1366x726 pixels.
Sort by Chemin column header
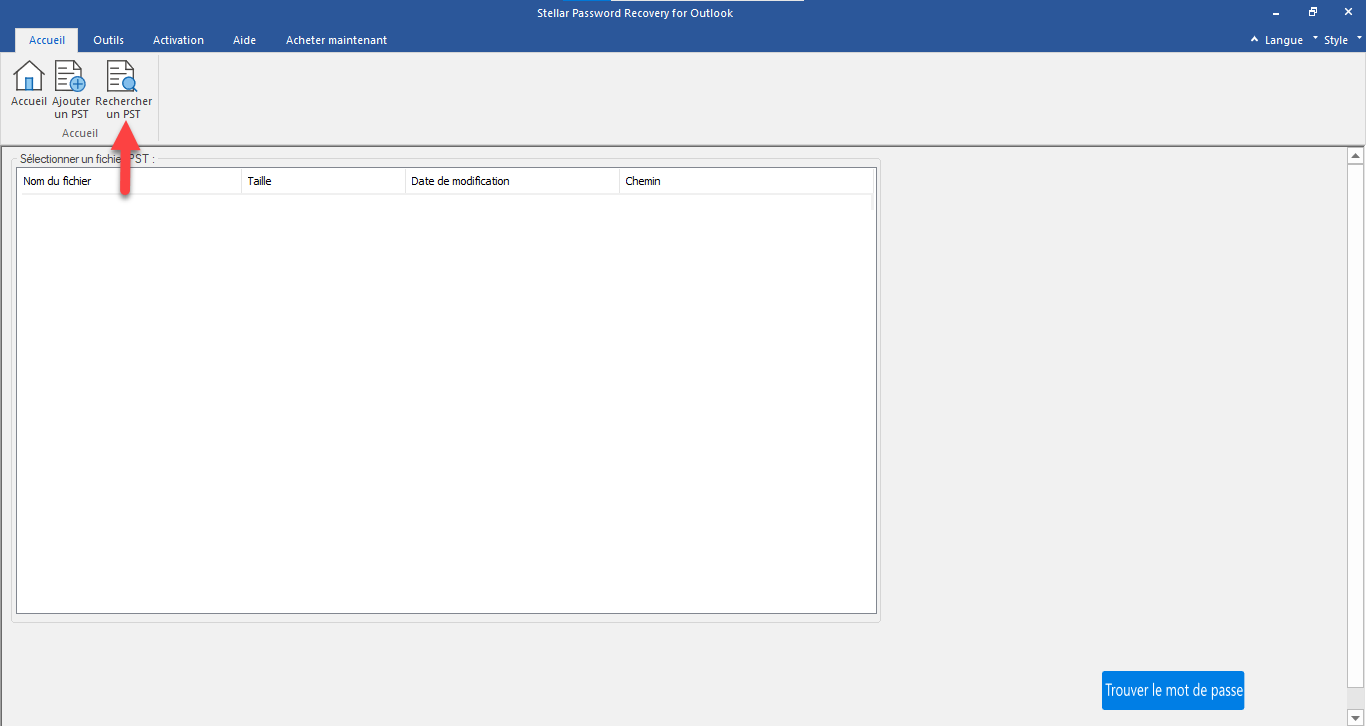[x=746, y=181]
